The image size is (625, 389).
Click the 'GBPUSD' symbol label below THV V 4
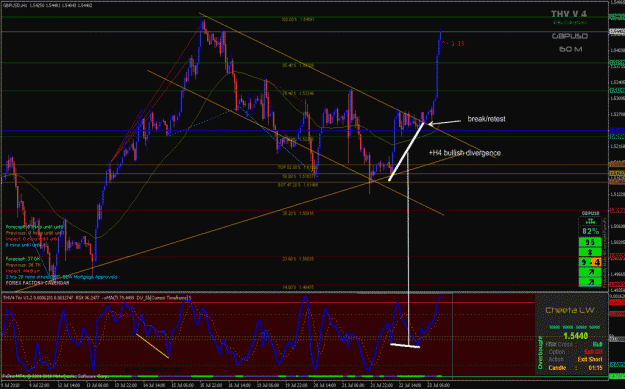(570, 36)
